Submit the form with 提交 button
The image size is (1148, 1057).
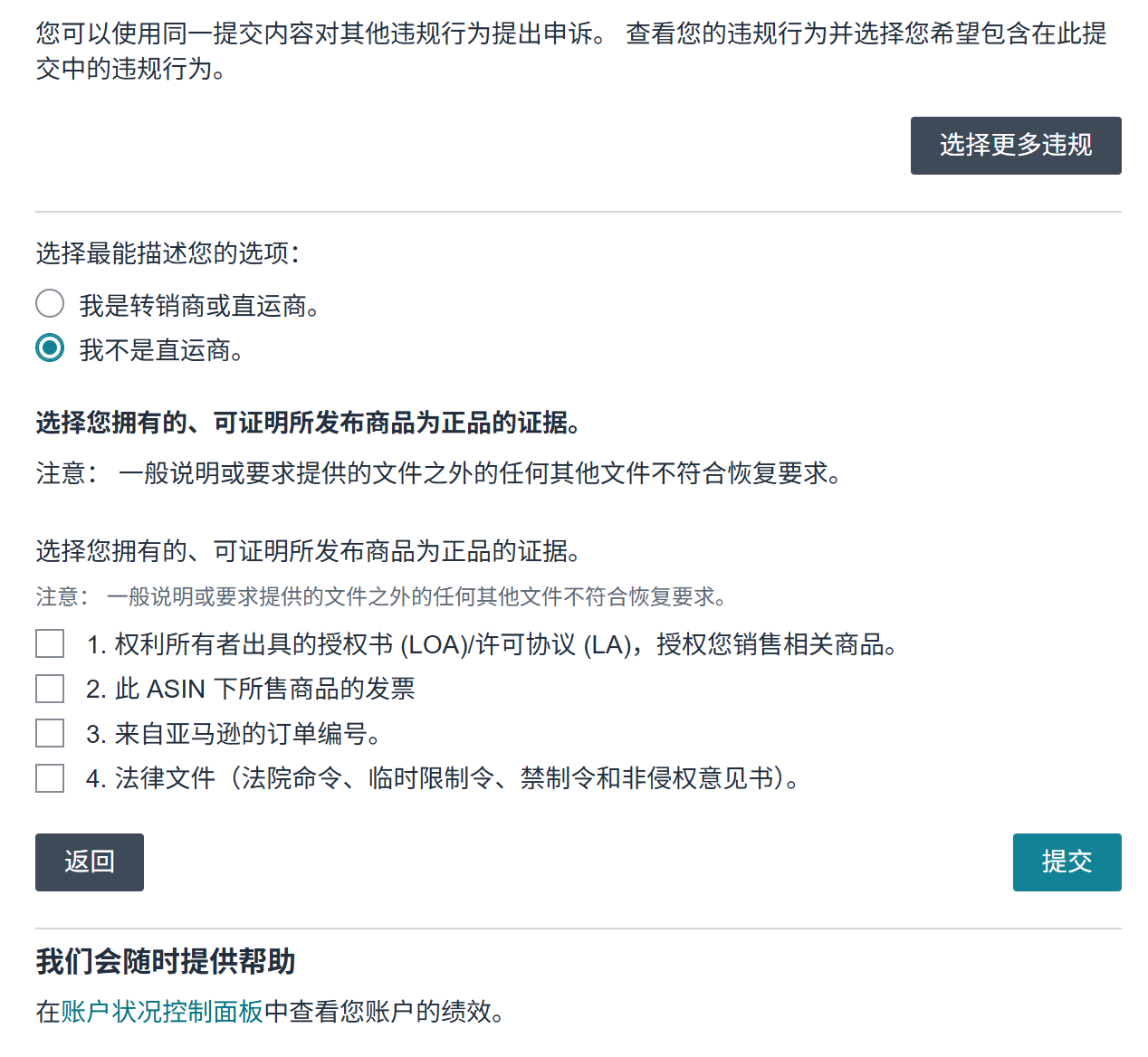tap(1066, 862)
